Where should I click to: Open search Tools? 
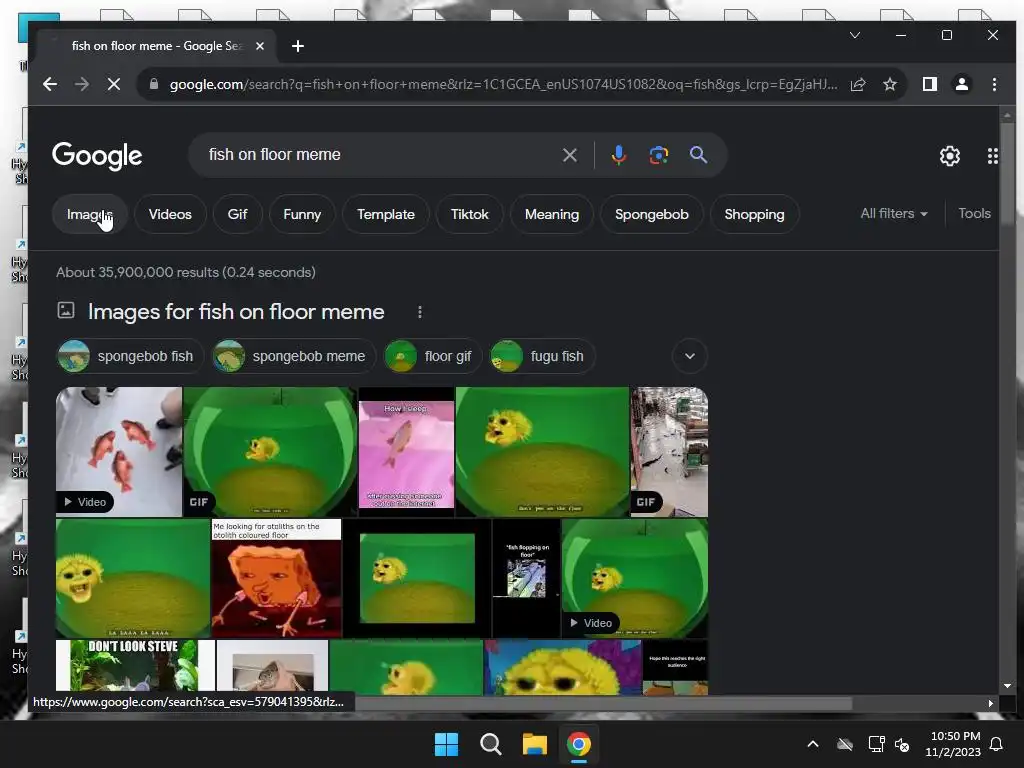point(974,214)
